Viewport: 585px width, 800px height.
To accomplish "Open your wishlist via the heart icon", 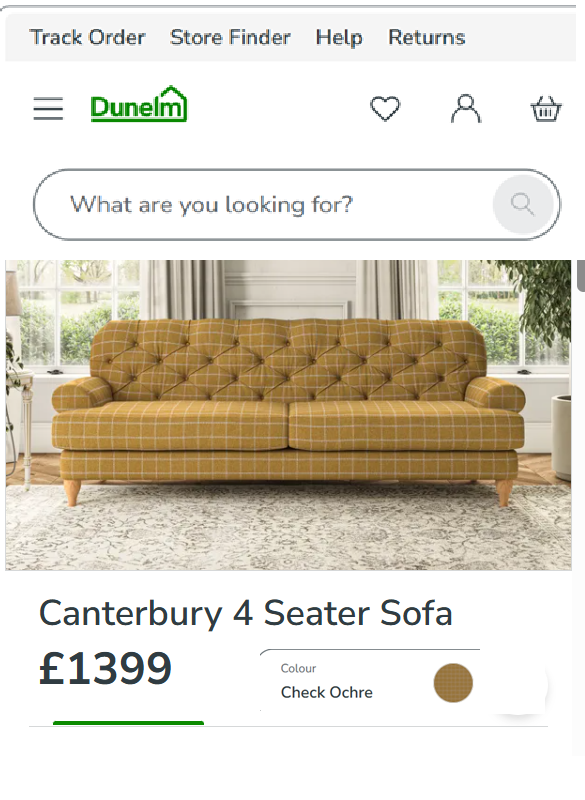I will click(x=386, y=108).
